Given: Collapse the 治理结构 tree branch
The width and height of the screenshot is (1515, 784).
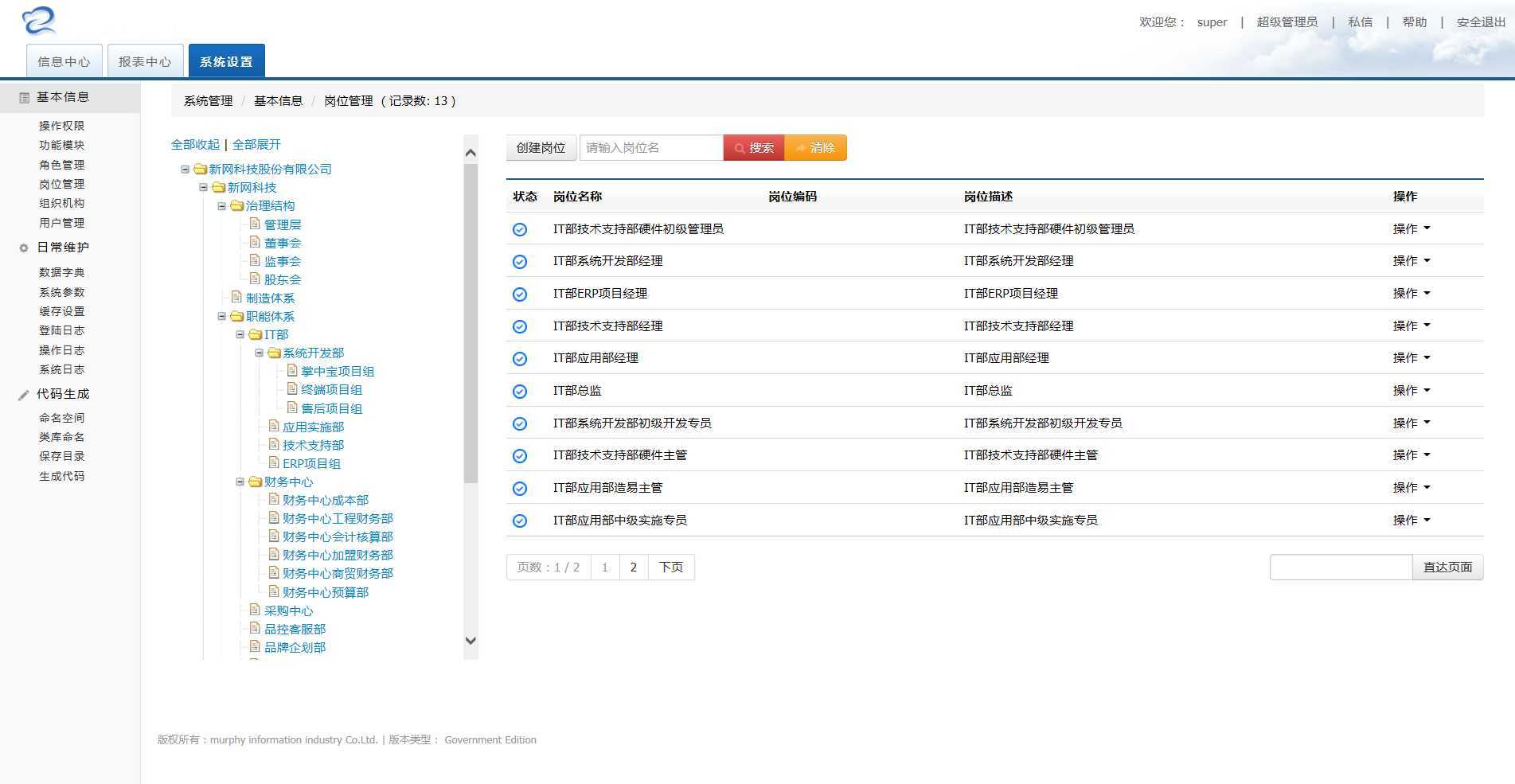Looking at the screenshot, I should point(222,206).
